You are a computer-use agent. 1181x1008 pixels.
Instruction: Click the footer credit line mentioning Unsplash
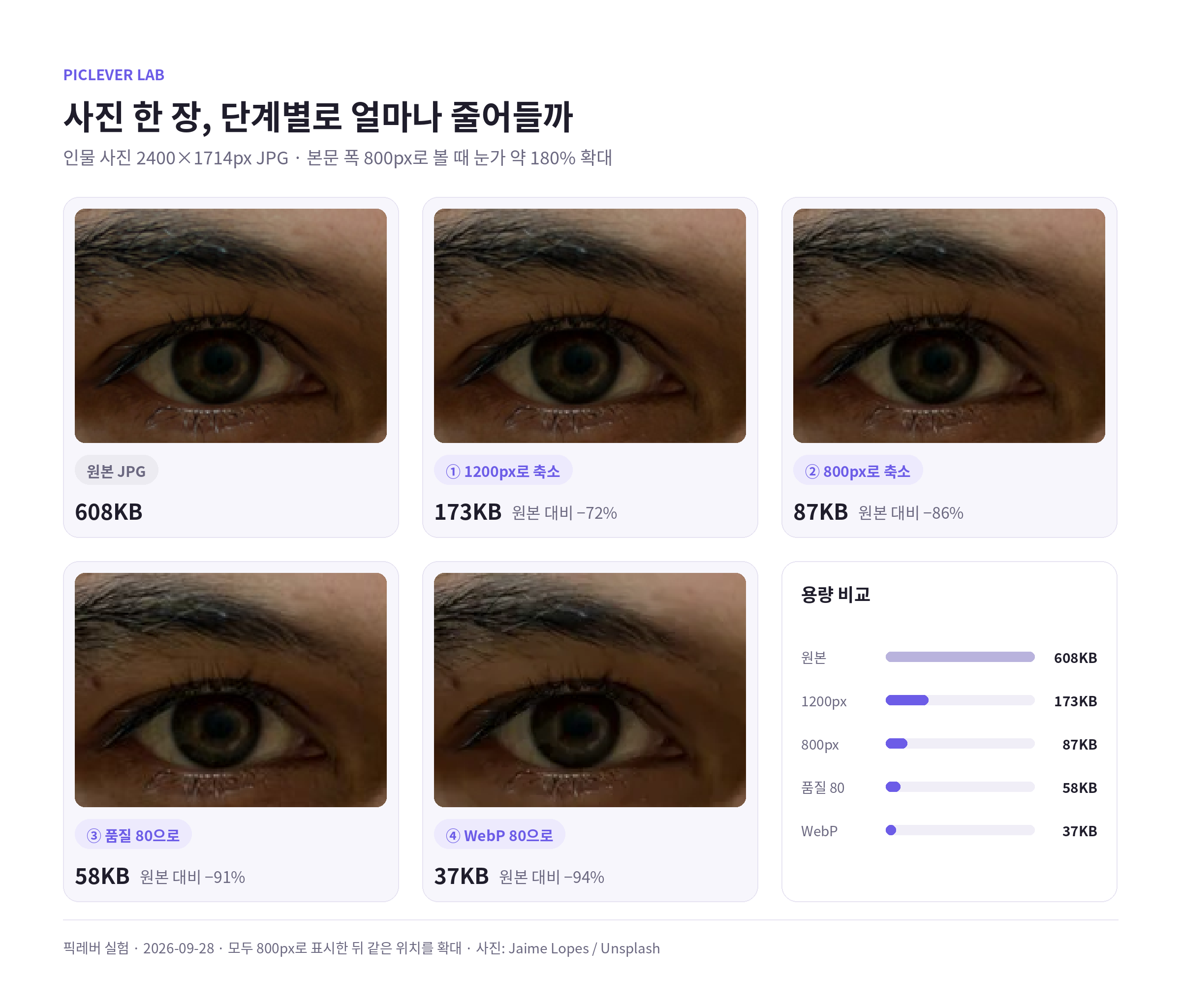[x=361, y=948]
